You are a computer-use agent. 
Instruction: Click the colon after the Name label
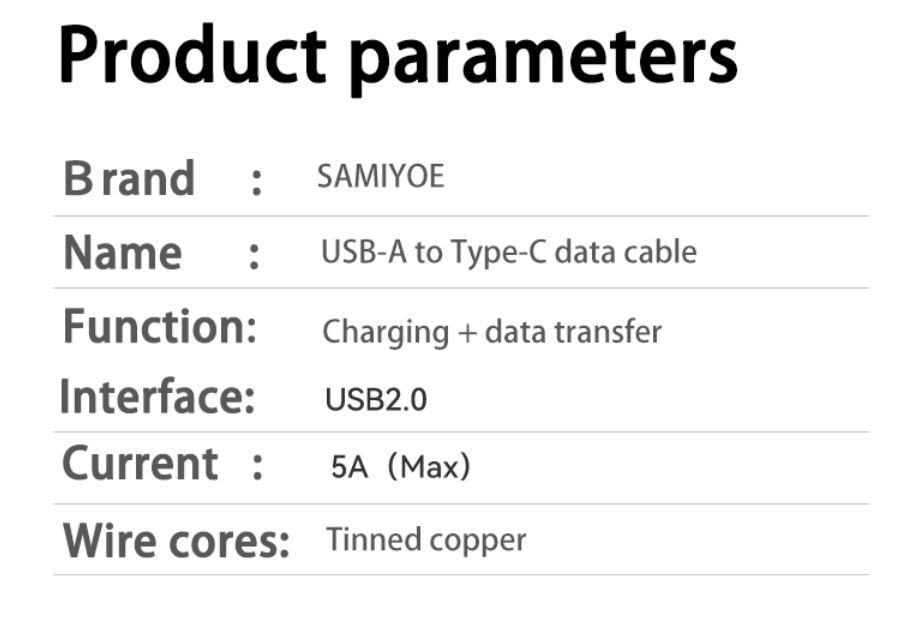[254, 254]
